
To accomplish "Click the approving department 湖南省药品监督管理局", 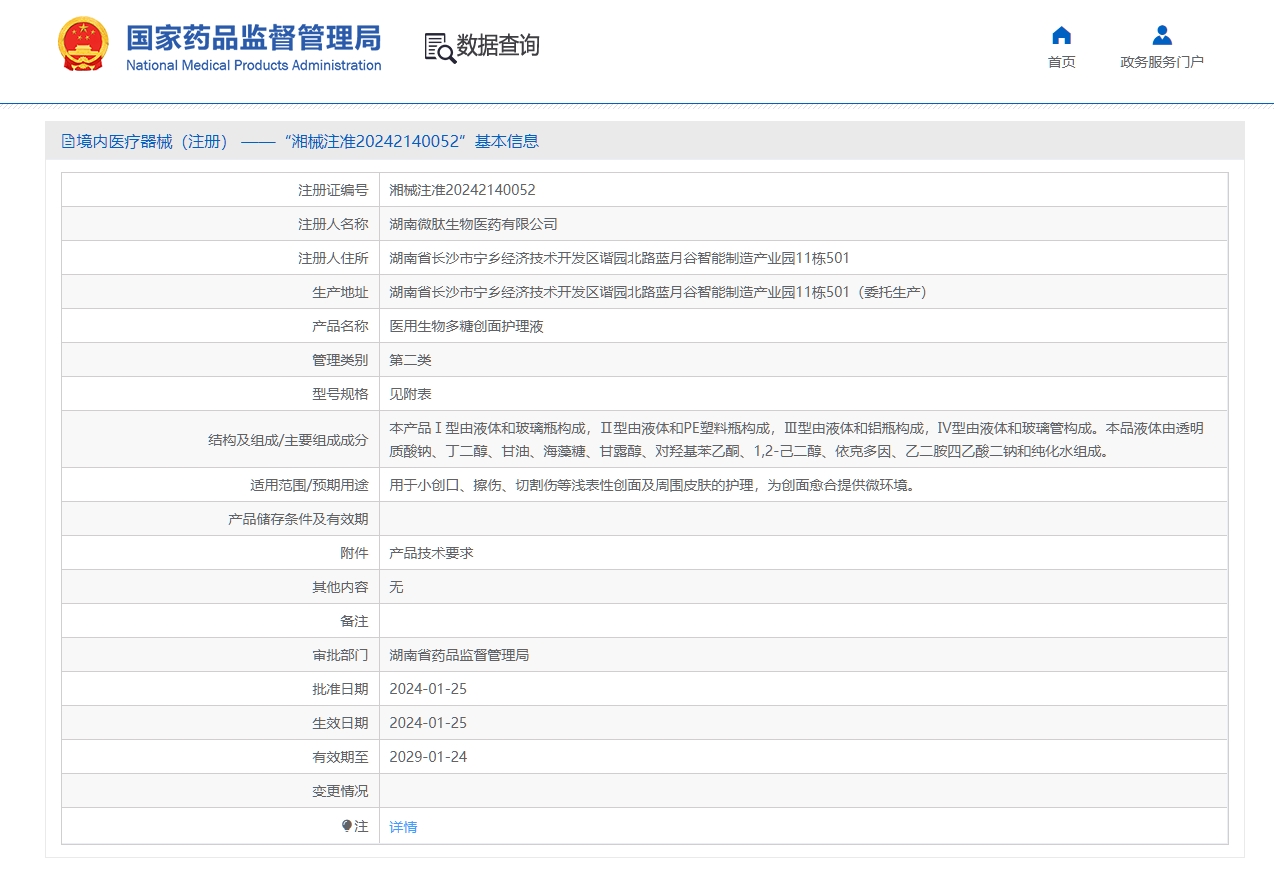I will [459, 655].
